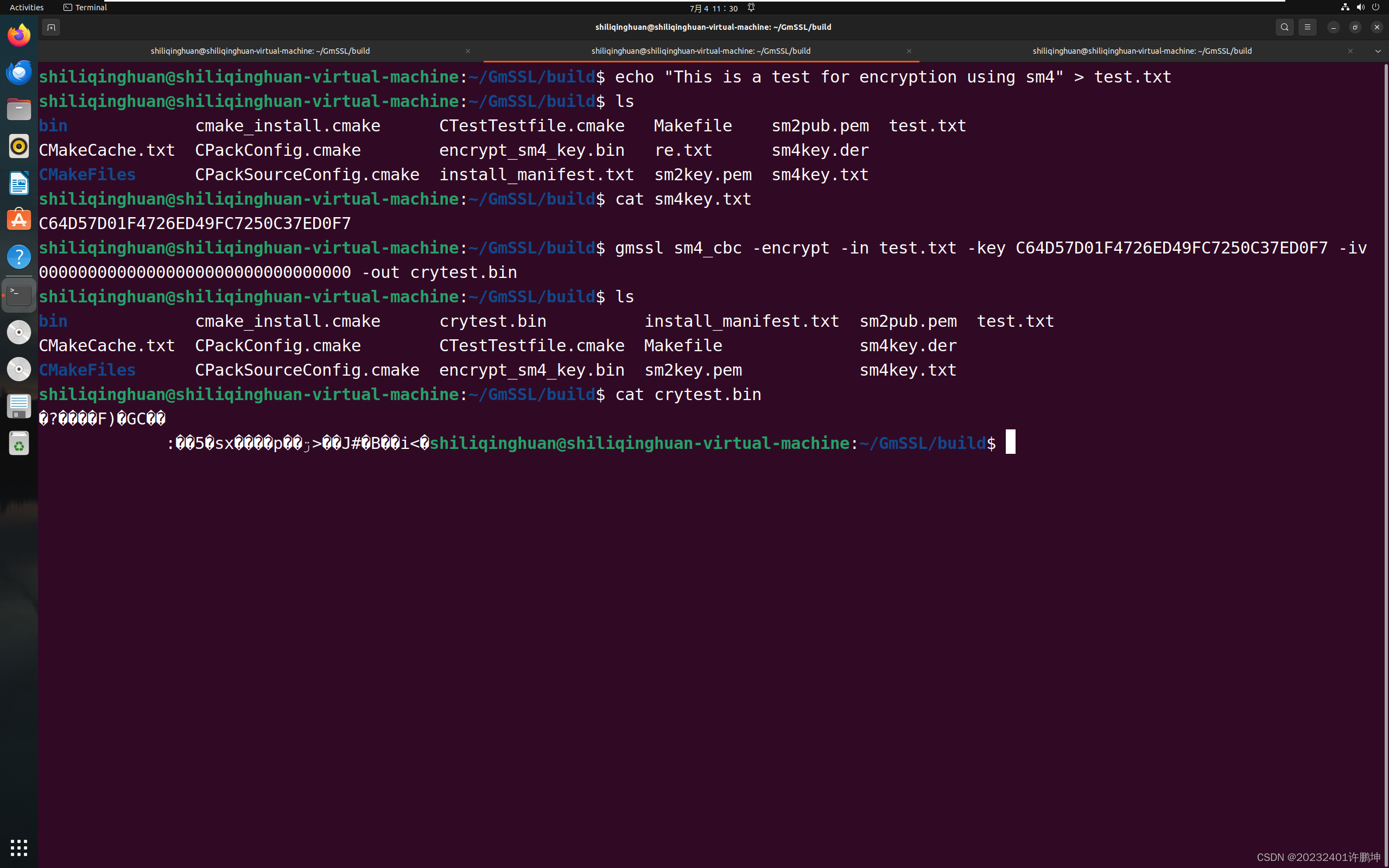Open the Terminal app menu in top bar
1389x868 pixels.
coord(85,8)
